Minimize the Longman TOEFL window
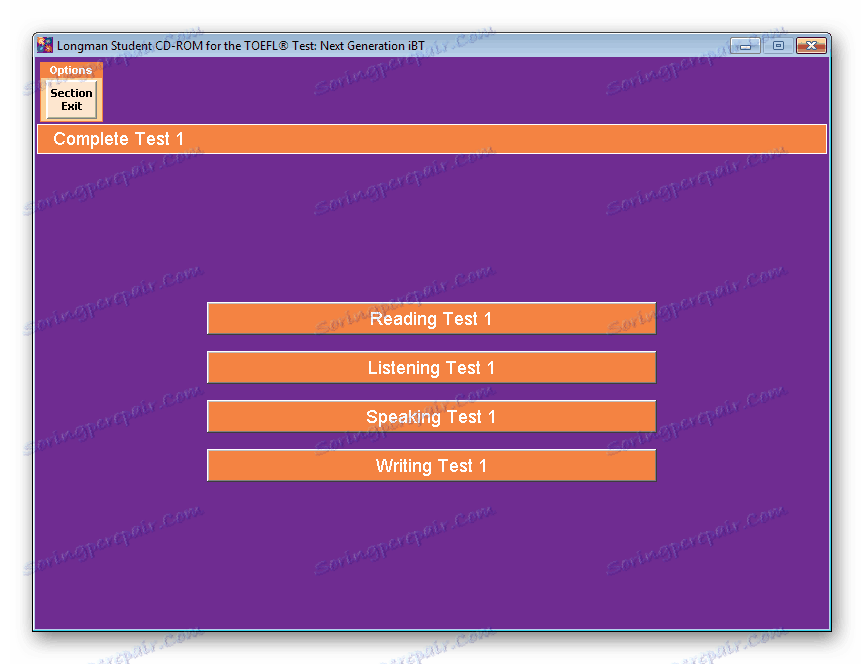This screenshot has height=664, width=864. [746, 46]
